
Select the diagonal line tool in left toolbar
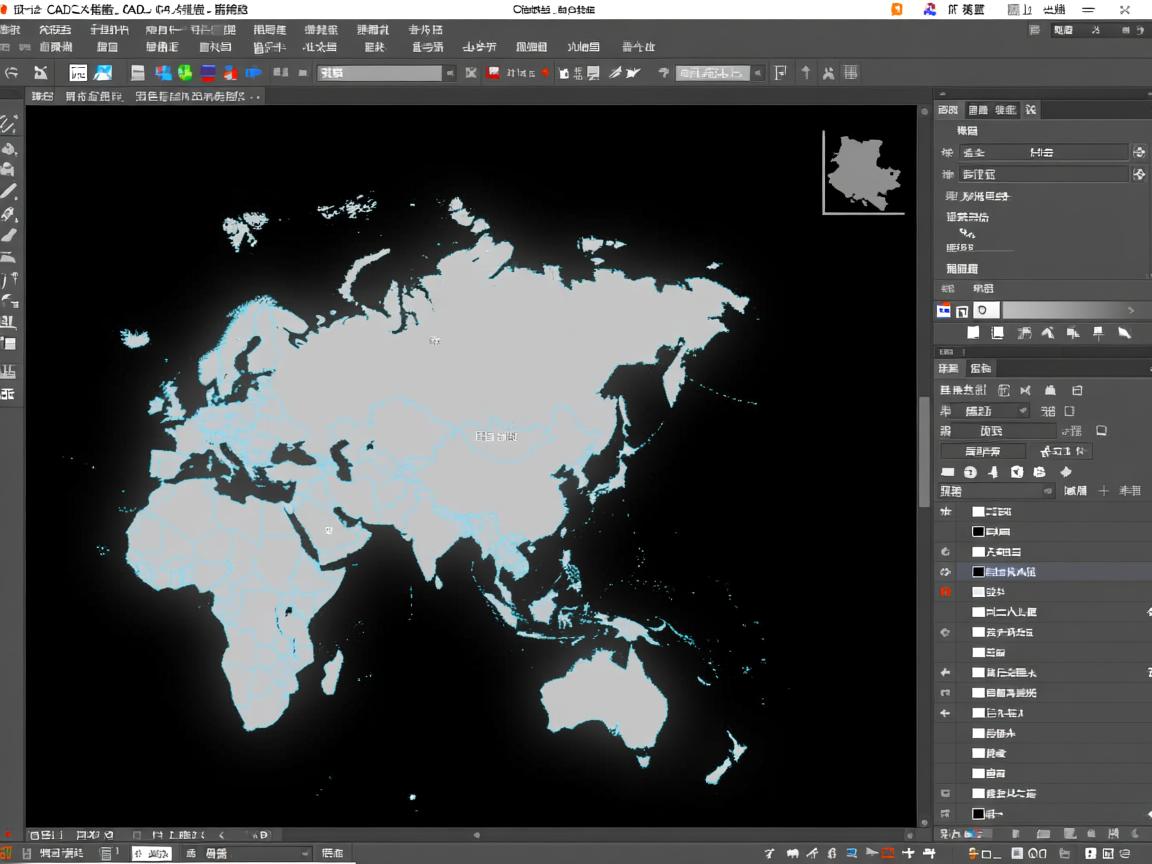coord(9,191)
